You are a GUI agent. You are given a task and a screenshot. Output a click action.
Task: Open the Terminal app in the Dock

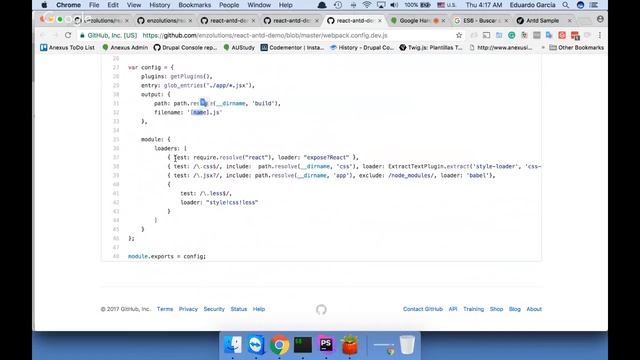pyautogui.click(x=303, y=345)
